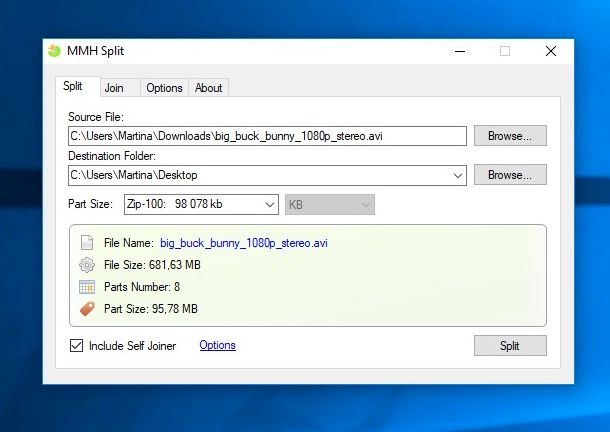The image size is (610, 432).
Task: Click the big_buck_bunny_1080p_stereo.avi file name in info panel
Action: (244, 243)
